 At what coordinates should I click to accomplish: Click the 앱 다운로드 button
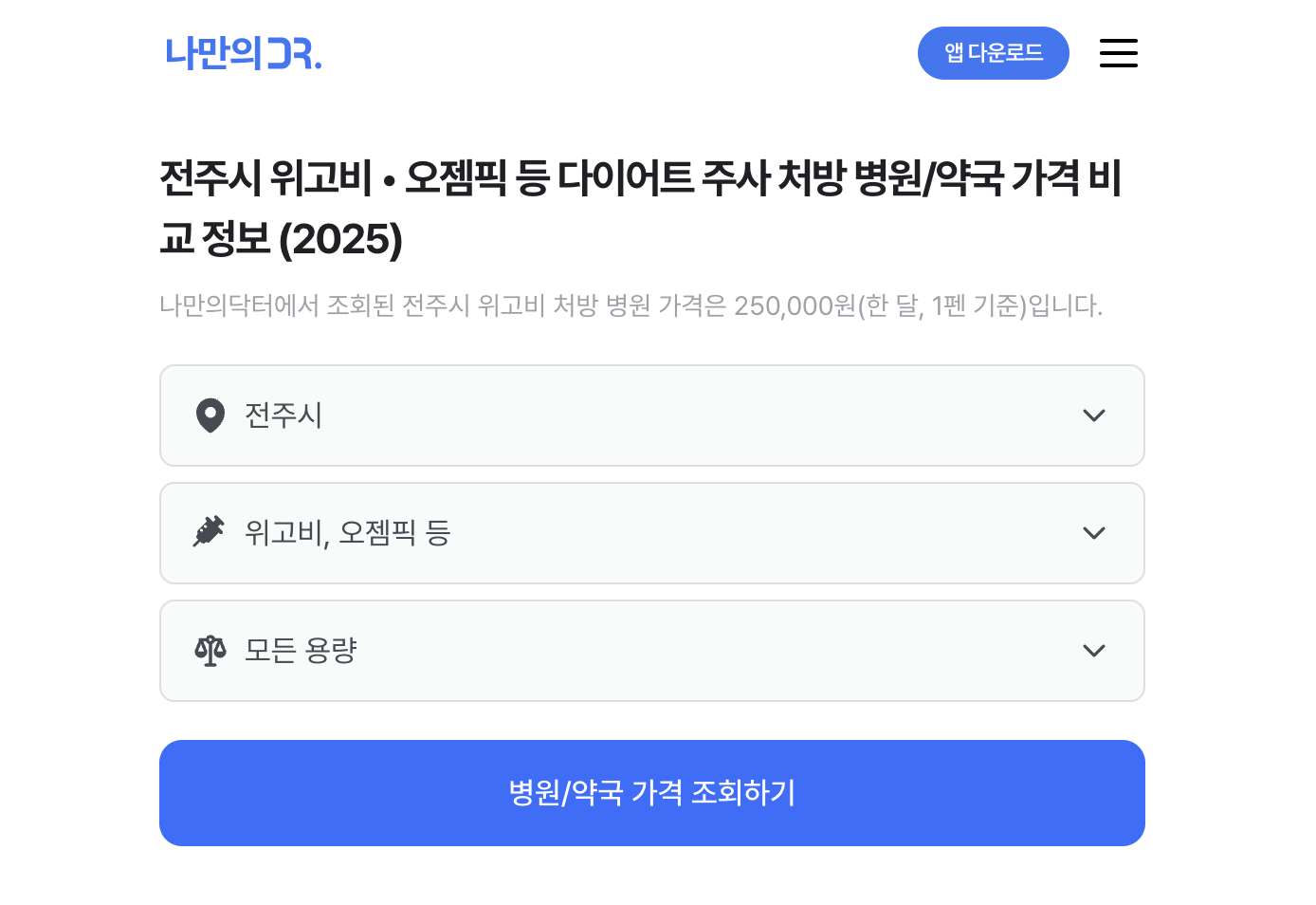tap(994, 53)
